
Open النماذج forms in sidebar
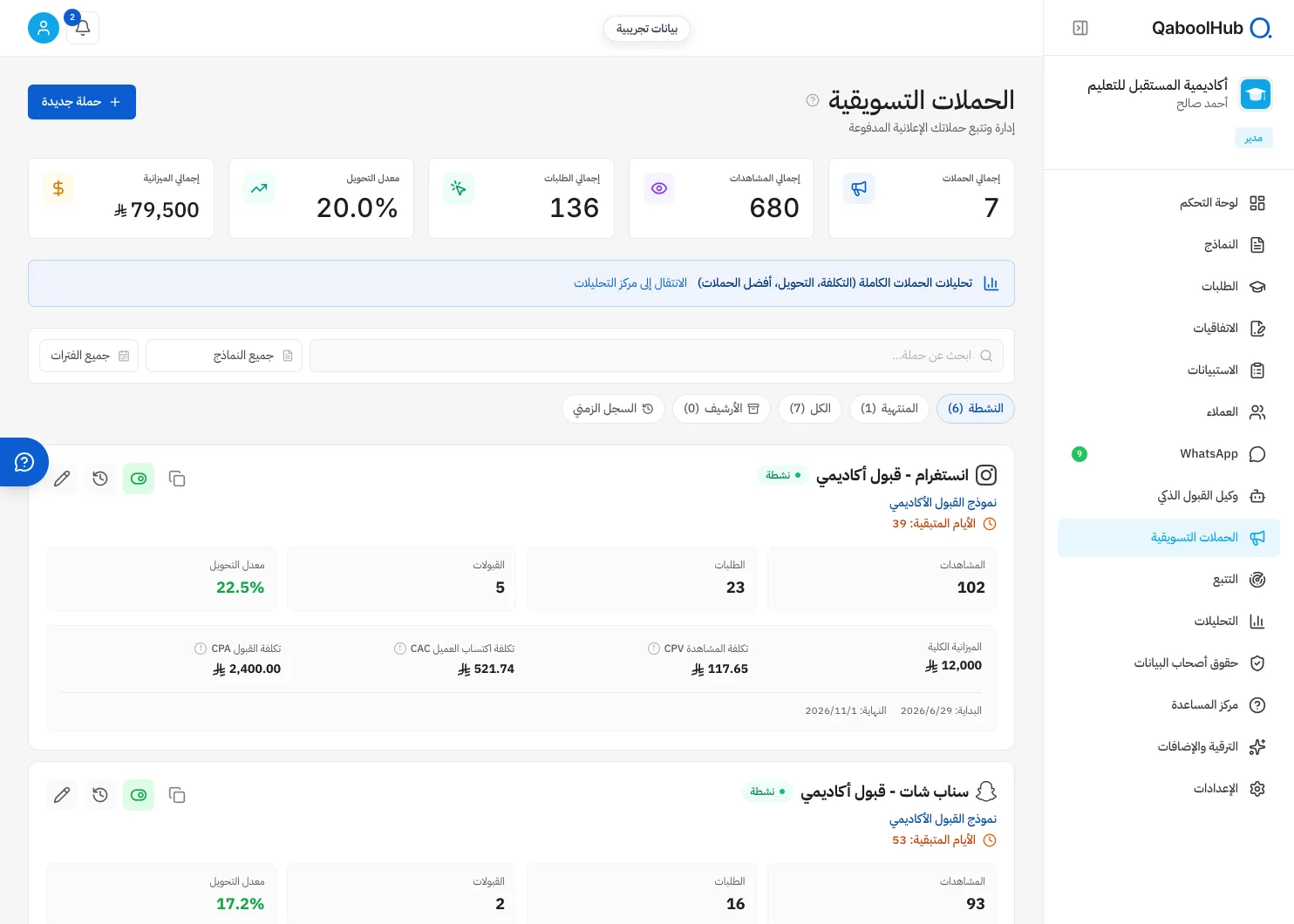(x=1168, y=245)
